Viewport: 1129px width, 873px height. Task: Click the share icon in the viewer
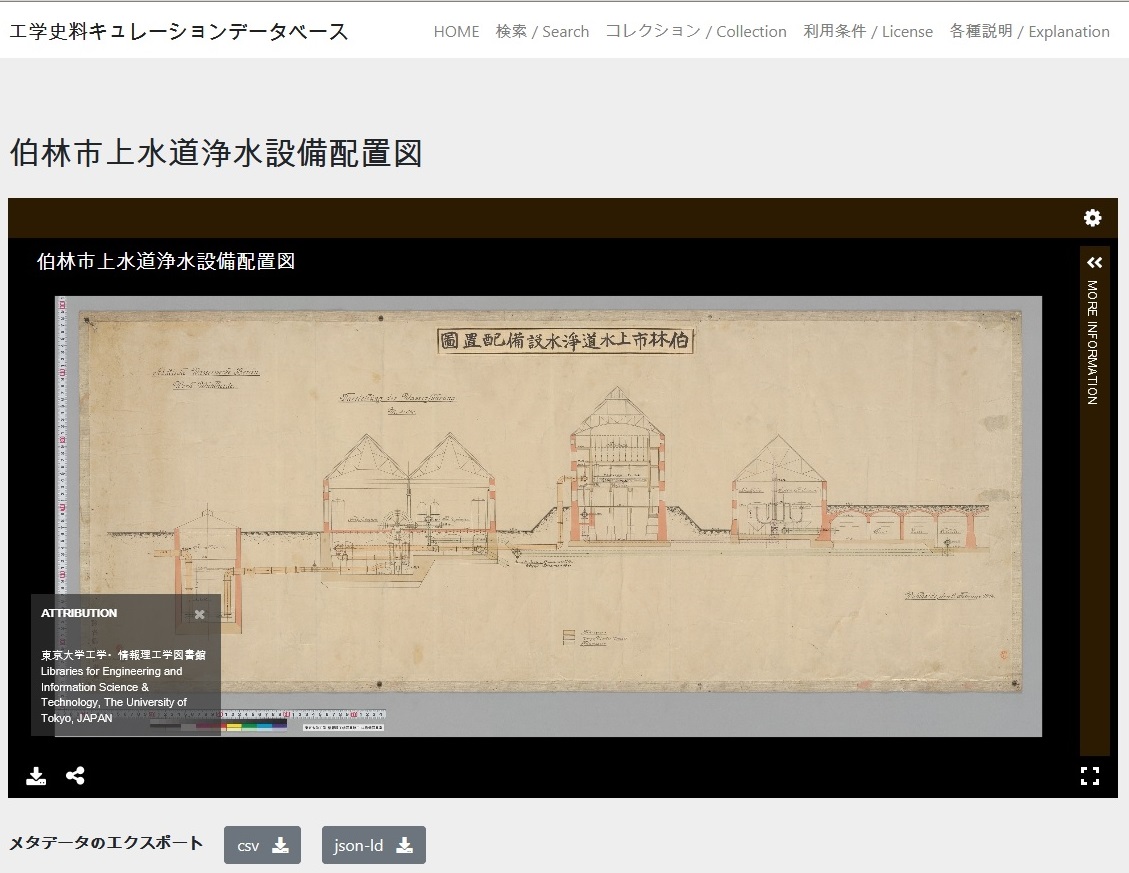[x=75, y=776]
